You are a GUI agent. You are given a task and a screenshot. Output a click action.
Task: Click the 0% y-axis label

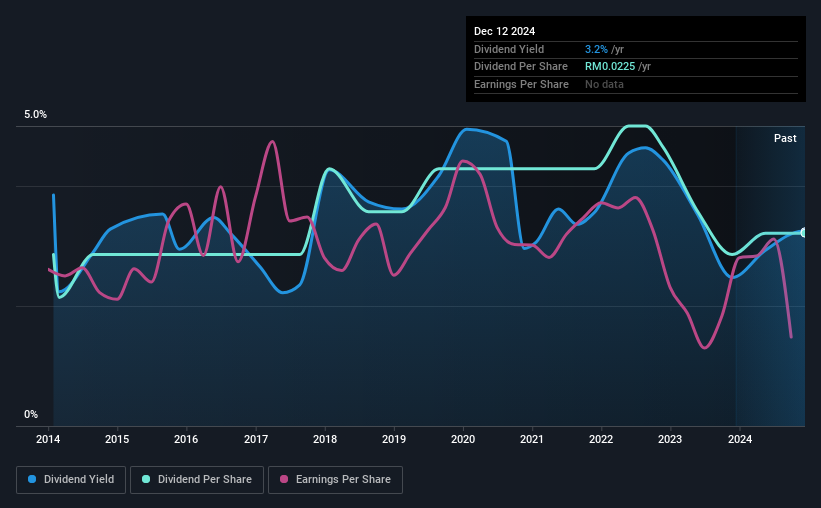coord(31,414)
